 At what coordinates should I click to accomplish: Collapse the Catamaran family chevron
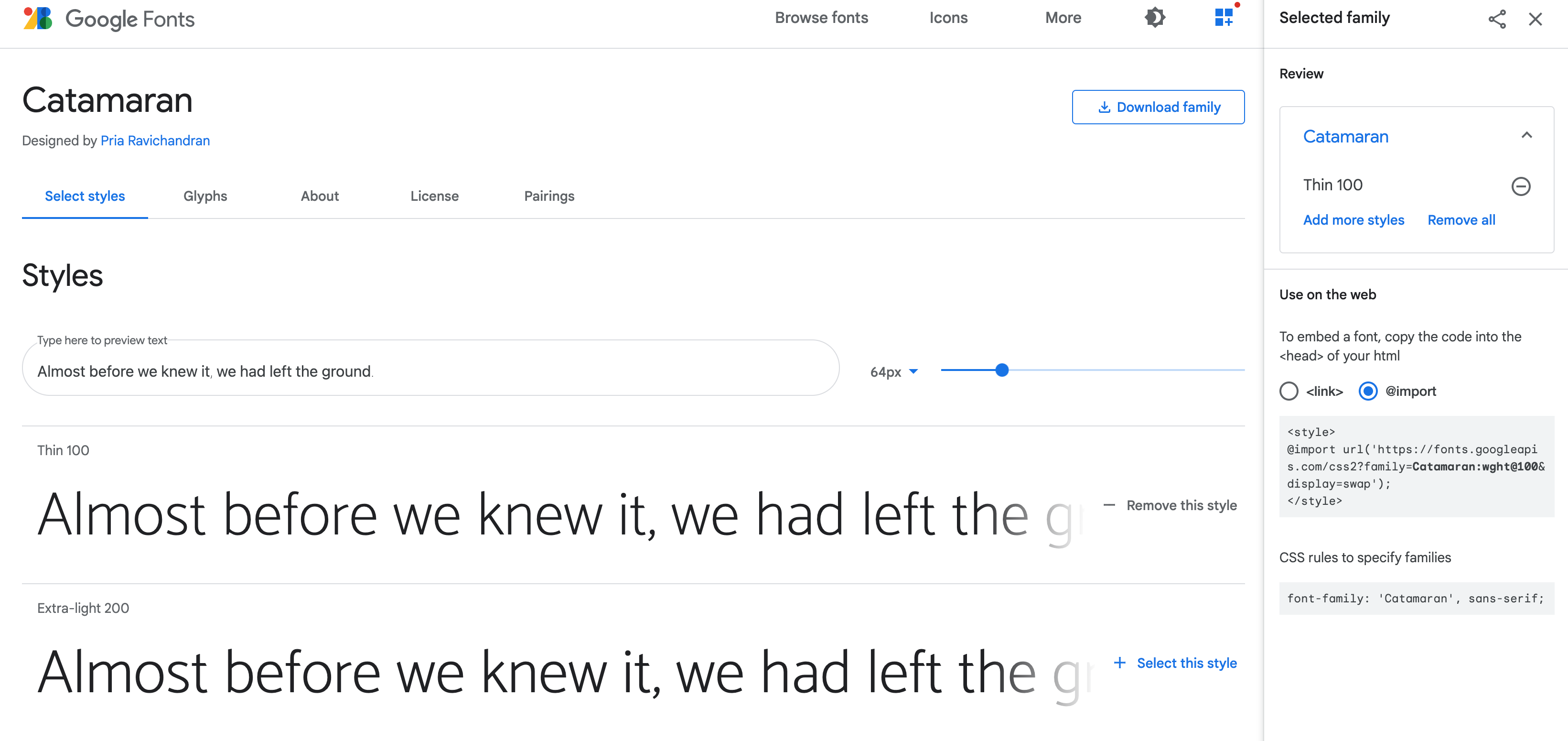pos(1526,135)
